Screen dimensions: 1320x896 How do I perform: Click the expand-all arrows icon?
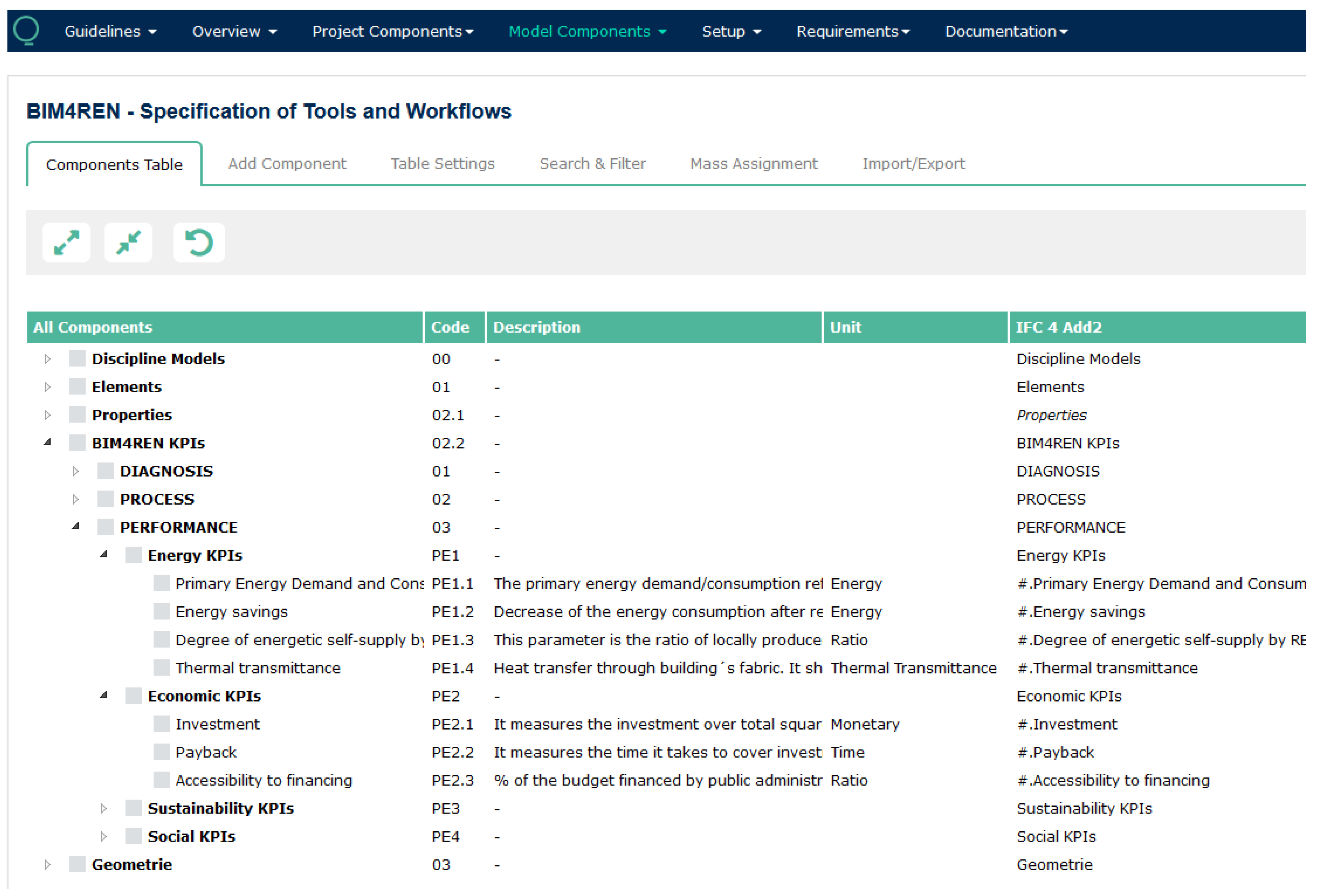pyautogui.click(x=66, y=243)
